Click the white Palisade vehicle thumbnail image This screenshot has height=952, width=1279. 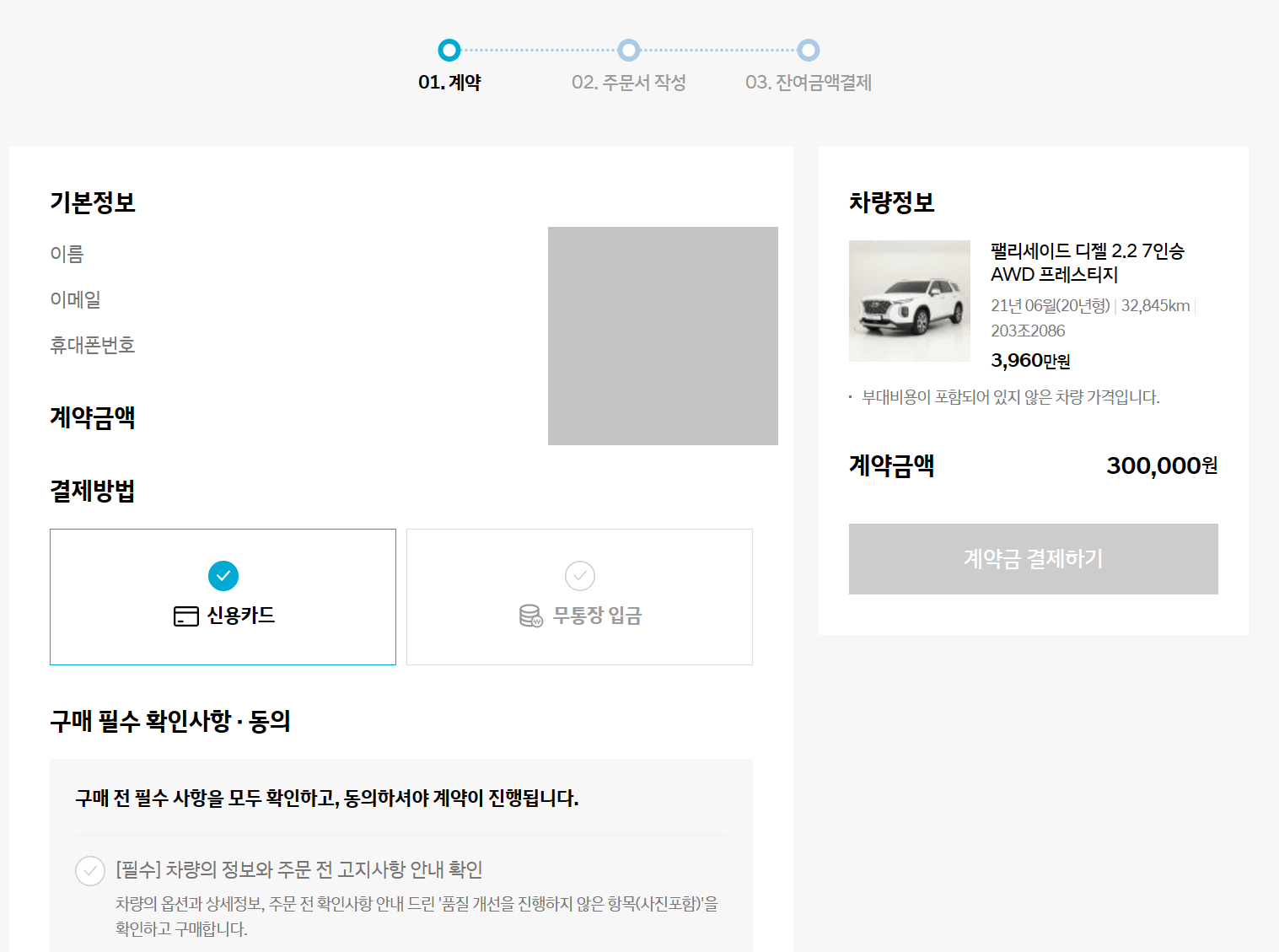pos(910,301)
